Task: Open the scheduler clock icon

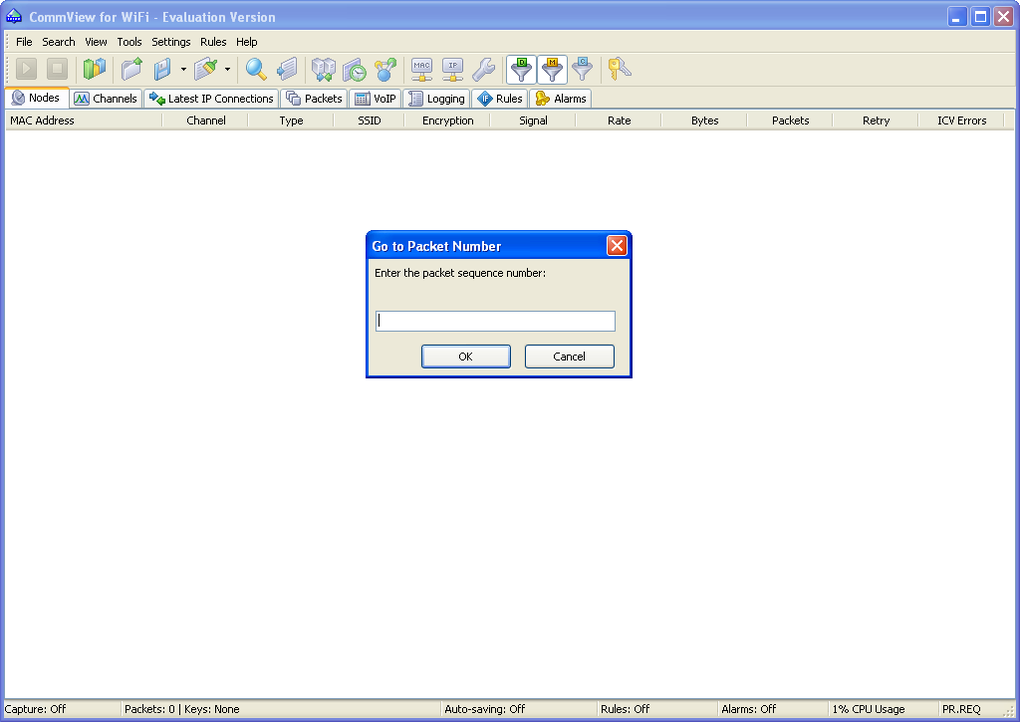Action: pos(355,69)
